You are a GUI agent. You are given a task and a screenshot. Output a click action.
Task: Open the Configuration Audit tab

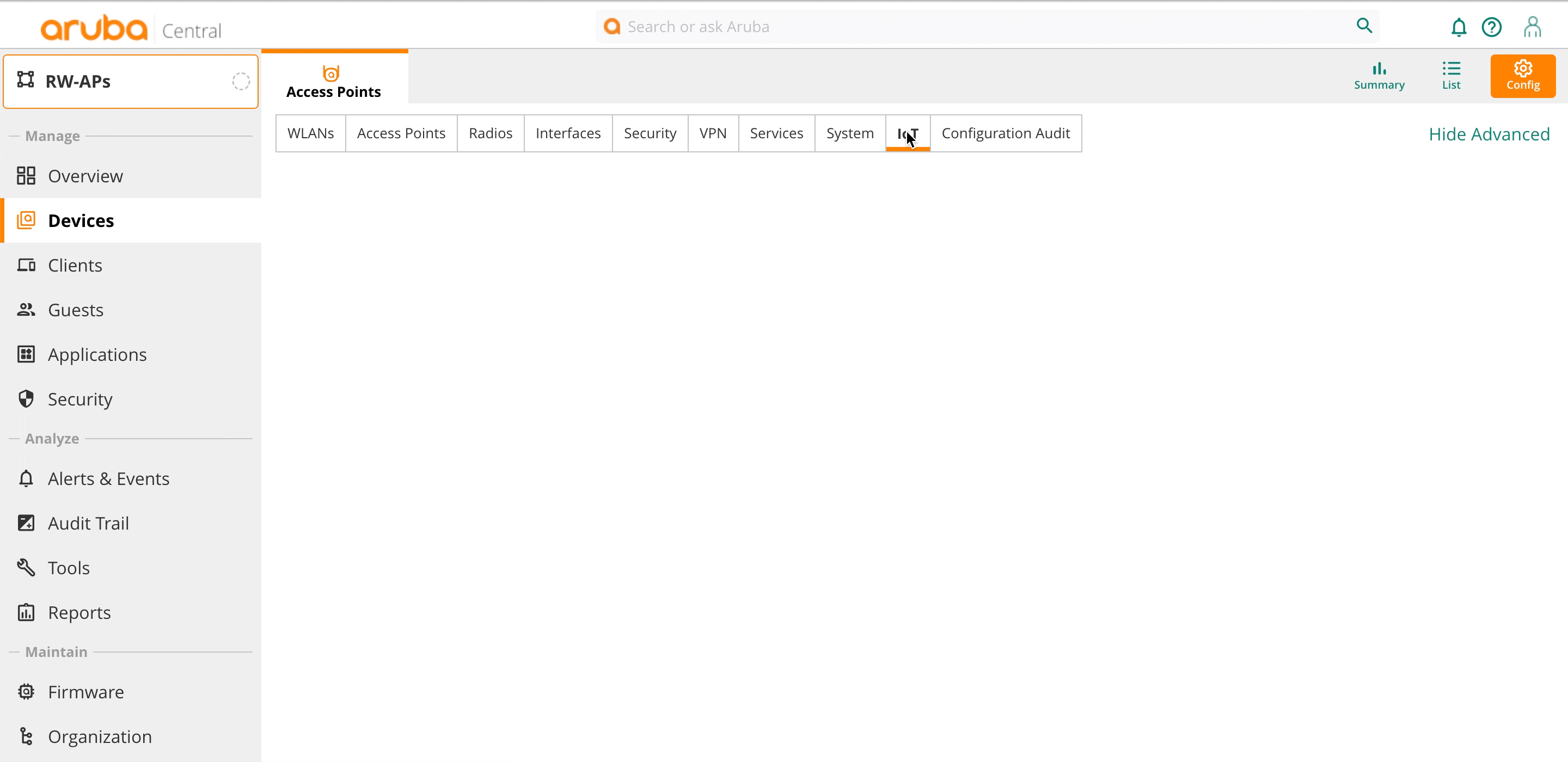click(1006, 133)
